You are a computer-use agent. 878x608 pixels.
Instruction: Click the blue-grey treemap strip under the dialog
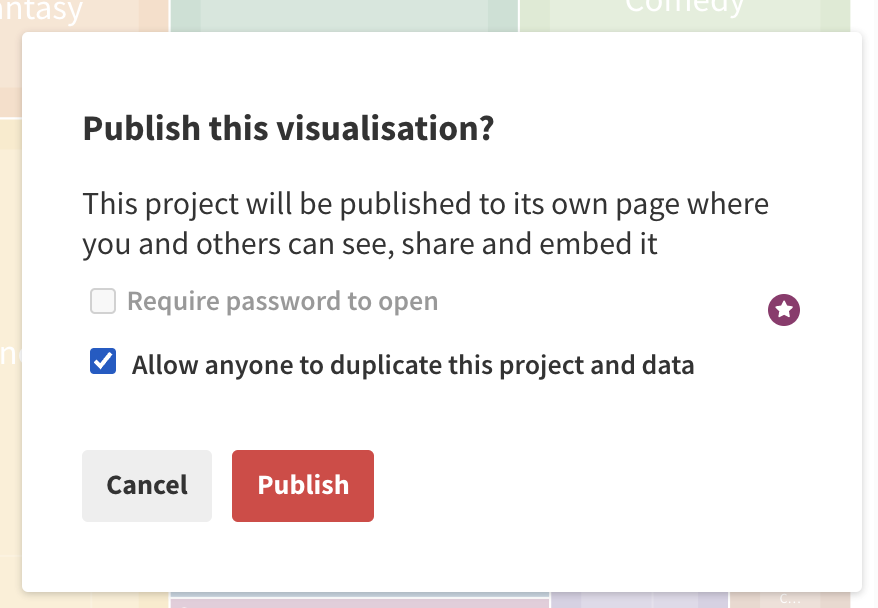click(x=359, y=595)
